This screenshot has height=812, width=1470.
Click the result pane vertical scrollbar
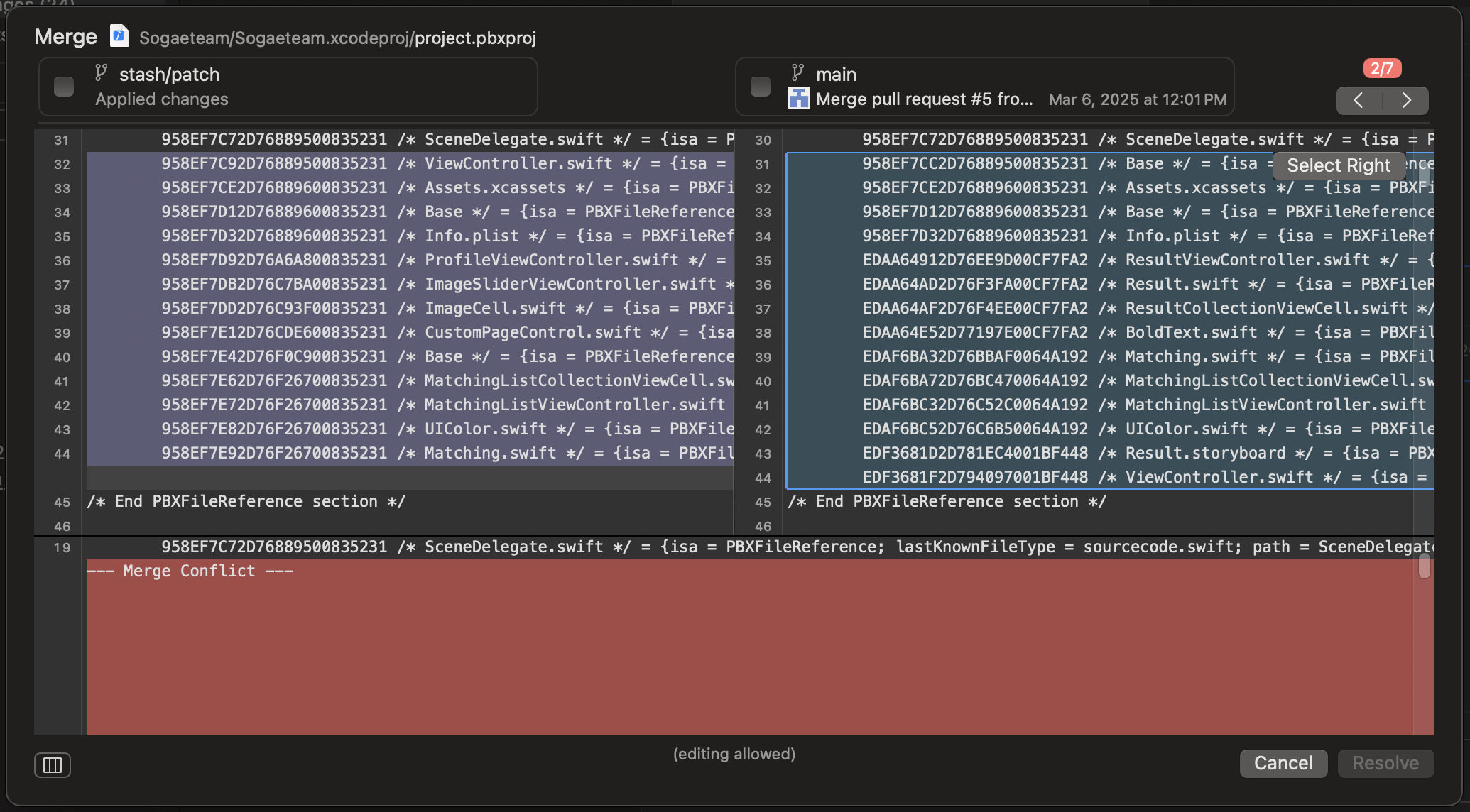(1424, 566)
